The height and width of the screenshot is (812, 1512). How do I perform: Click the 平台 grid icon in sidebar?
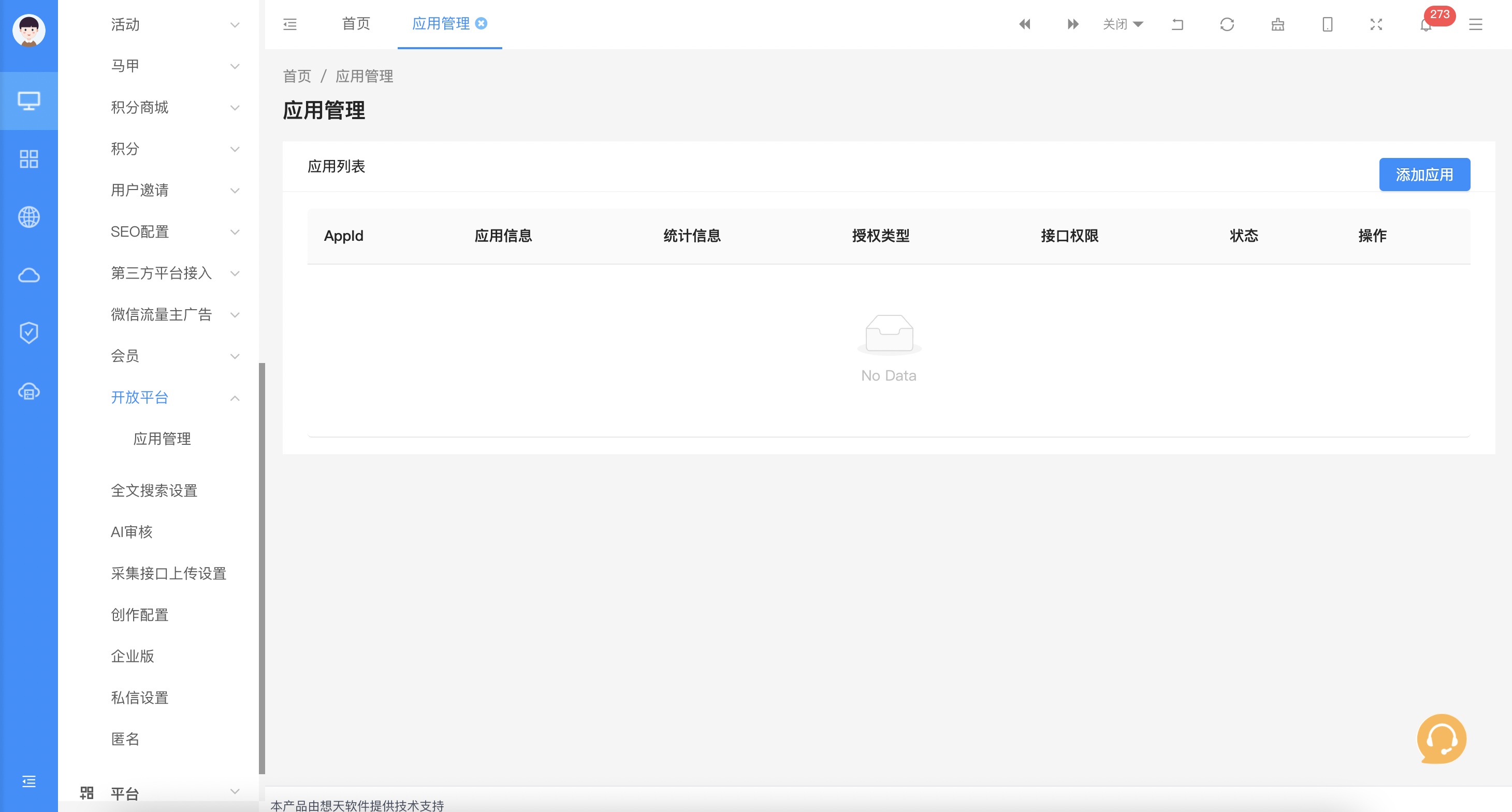tap(87, 793)
